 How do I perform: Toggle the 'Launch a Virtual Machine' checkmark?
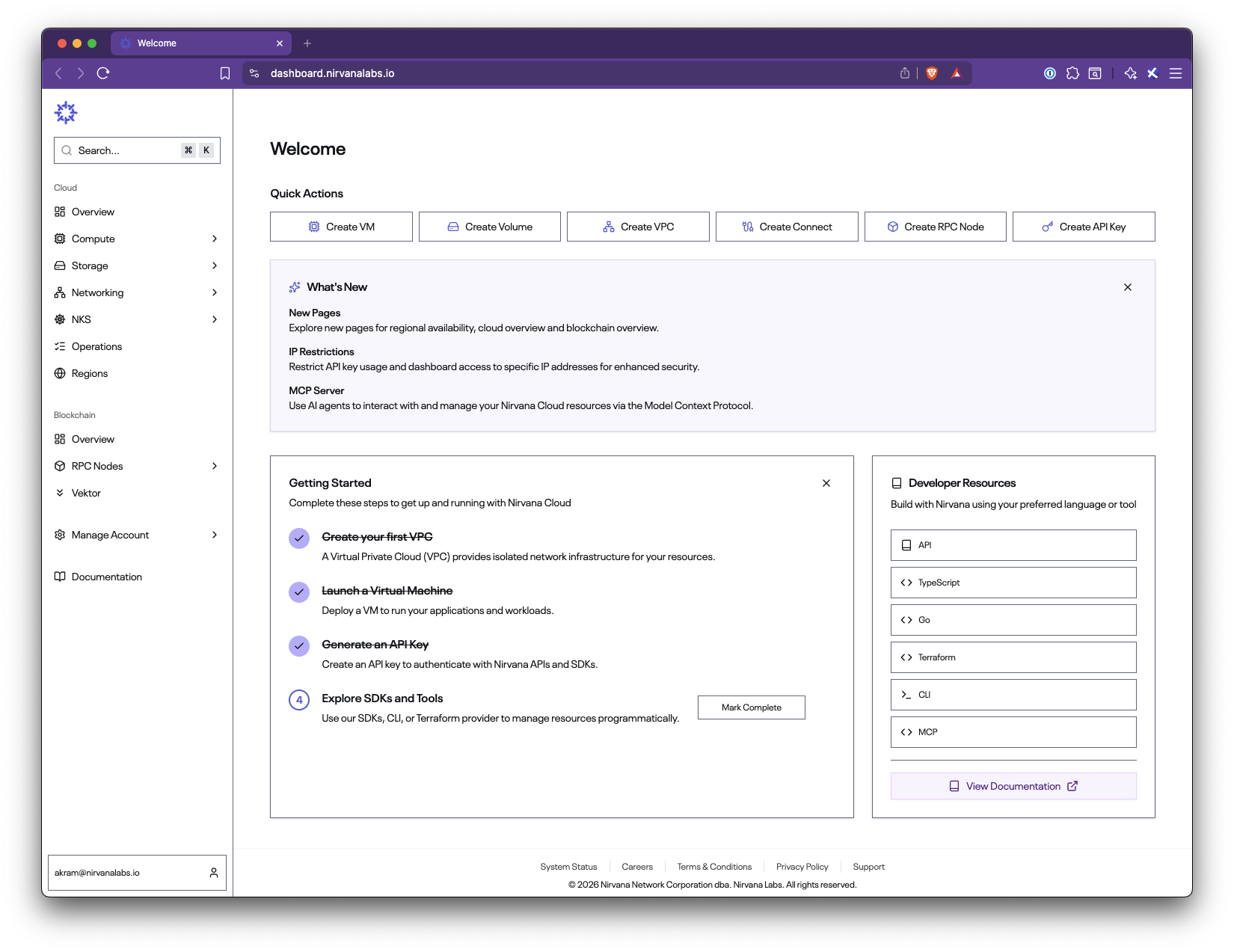pos(299,592)
